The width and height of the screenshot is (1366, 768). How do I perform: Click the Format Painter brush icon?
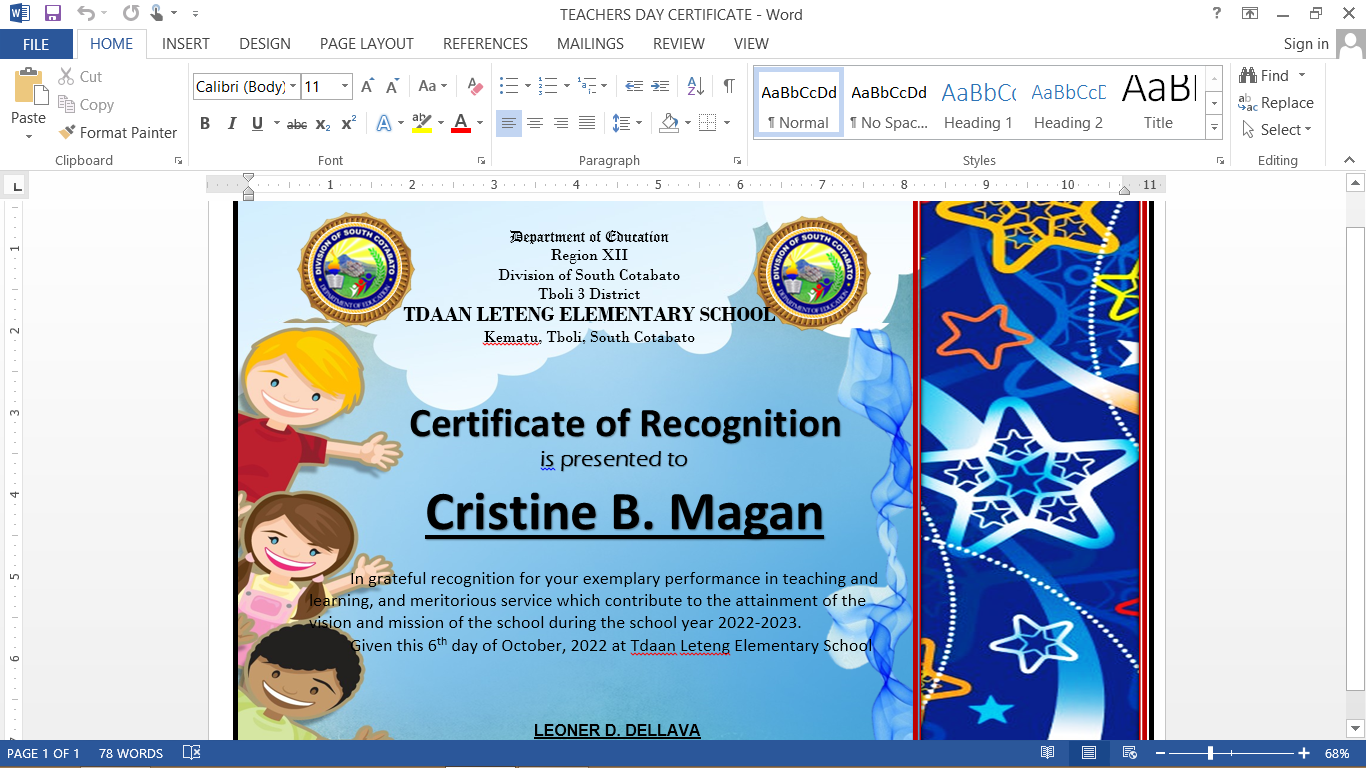(x=67, y=132)
